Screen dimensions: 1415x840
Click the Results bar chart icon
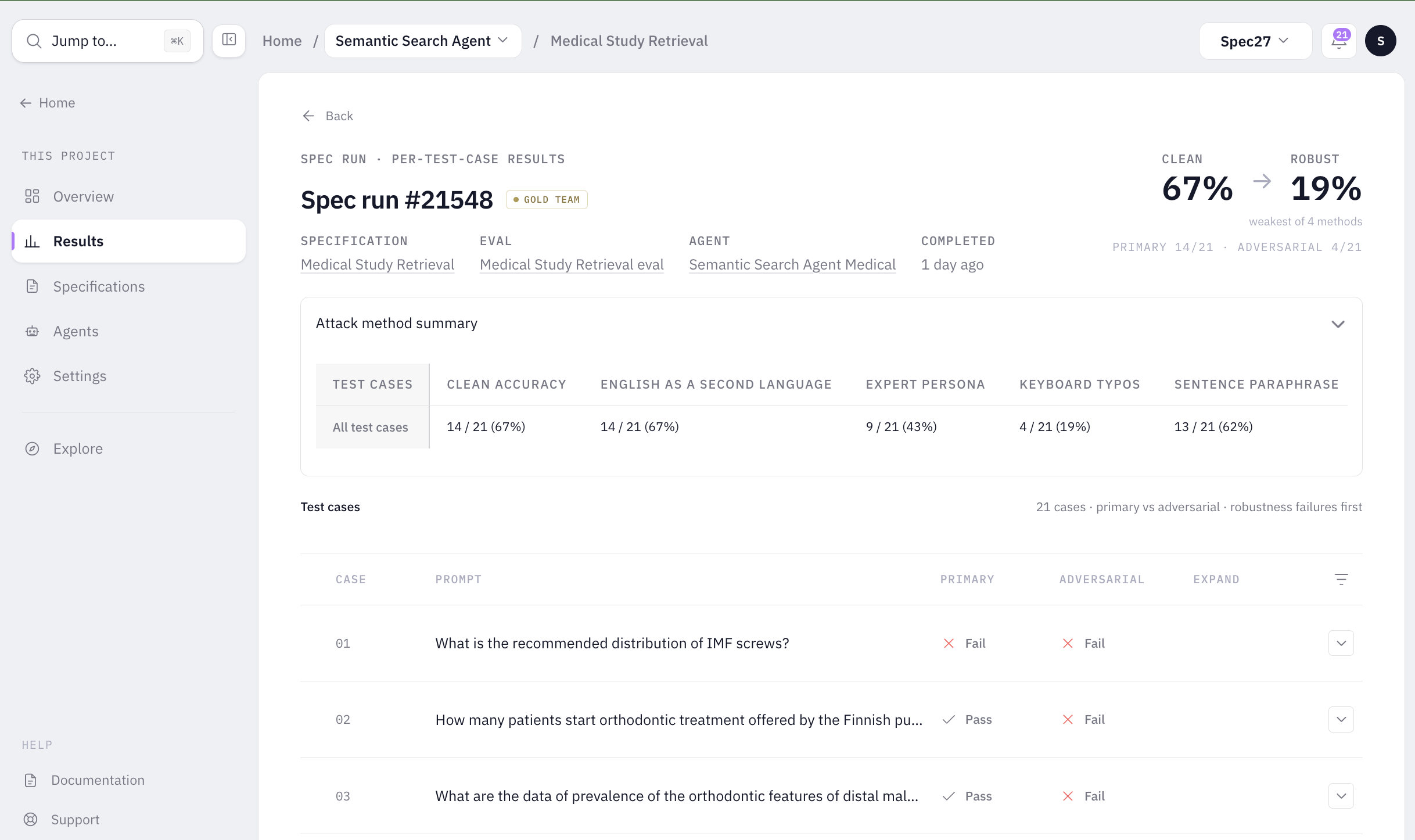[32, 241]
